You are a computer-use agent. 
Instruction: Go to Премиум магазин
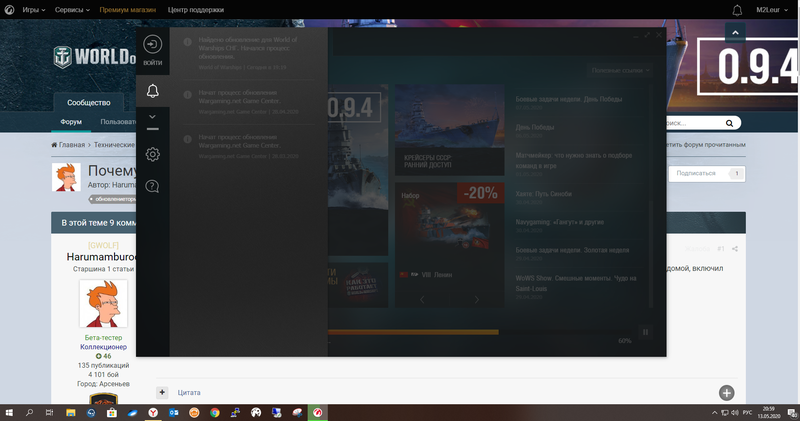[x=128, y=10]
